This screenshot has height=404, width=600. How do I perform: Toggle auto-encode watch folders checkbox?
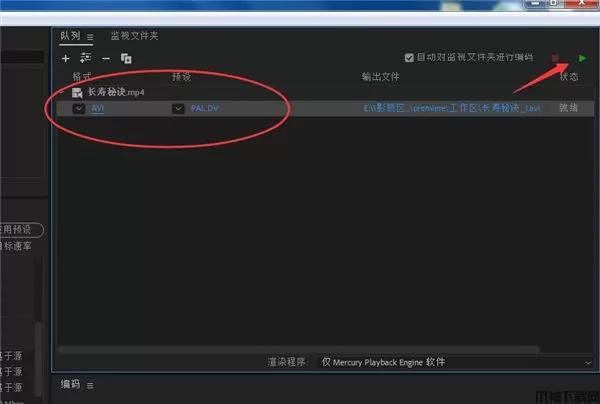[x=409, y=58]
